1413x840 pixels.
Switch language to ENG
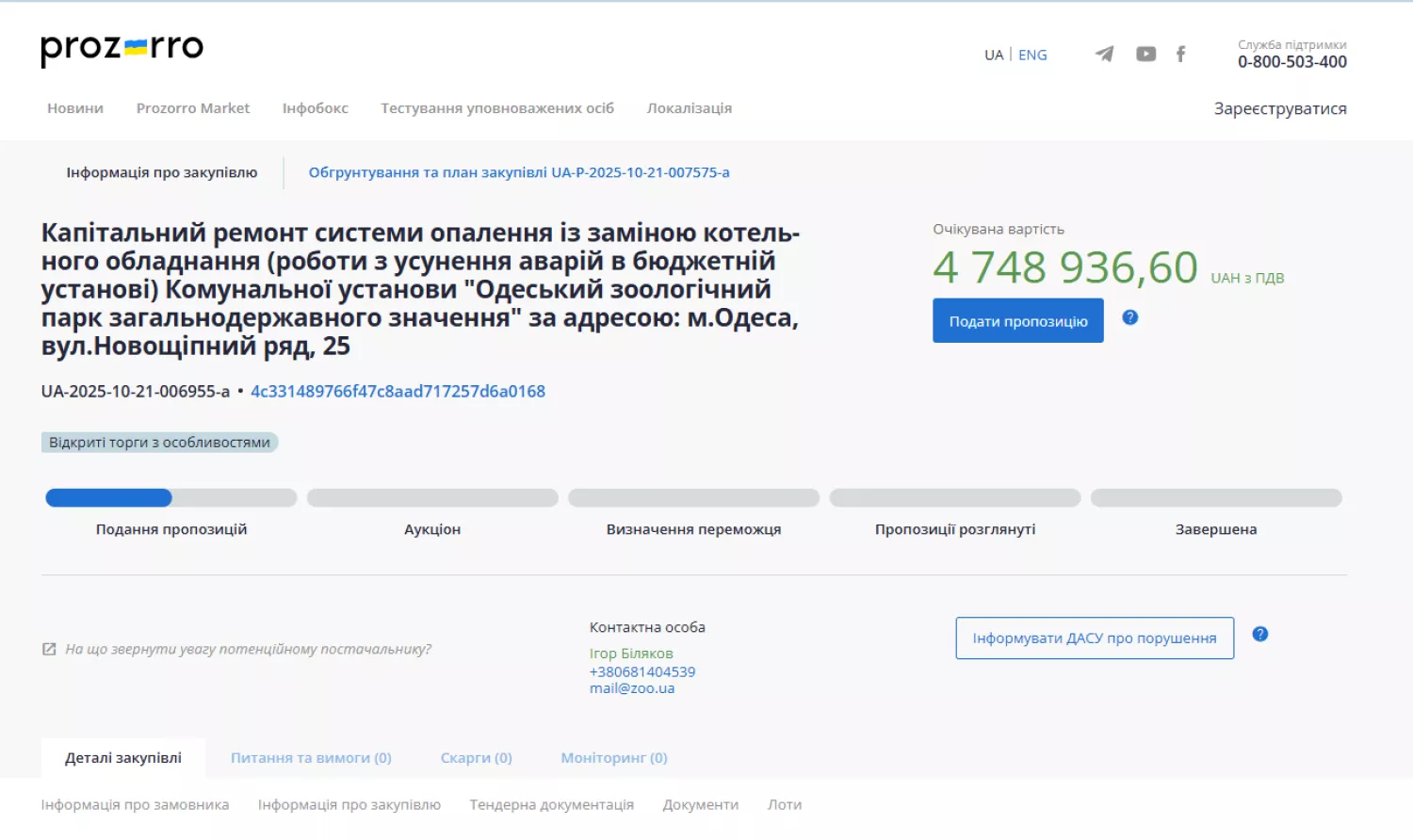1032,55
